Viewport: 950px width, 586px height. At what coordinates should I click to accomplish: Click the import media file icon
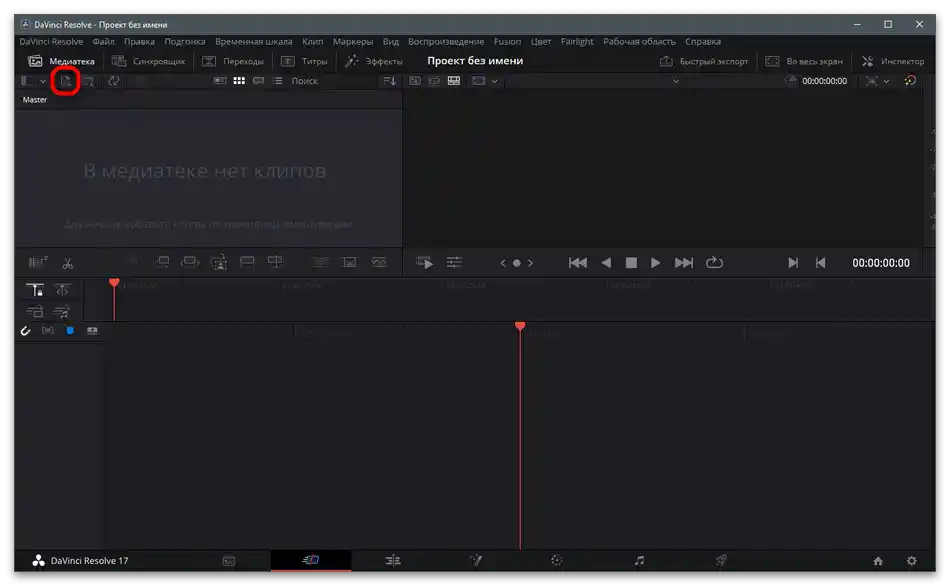65,81
